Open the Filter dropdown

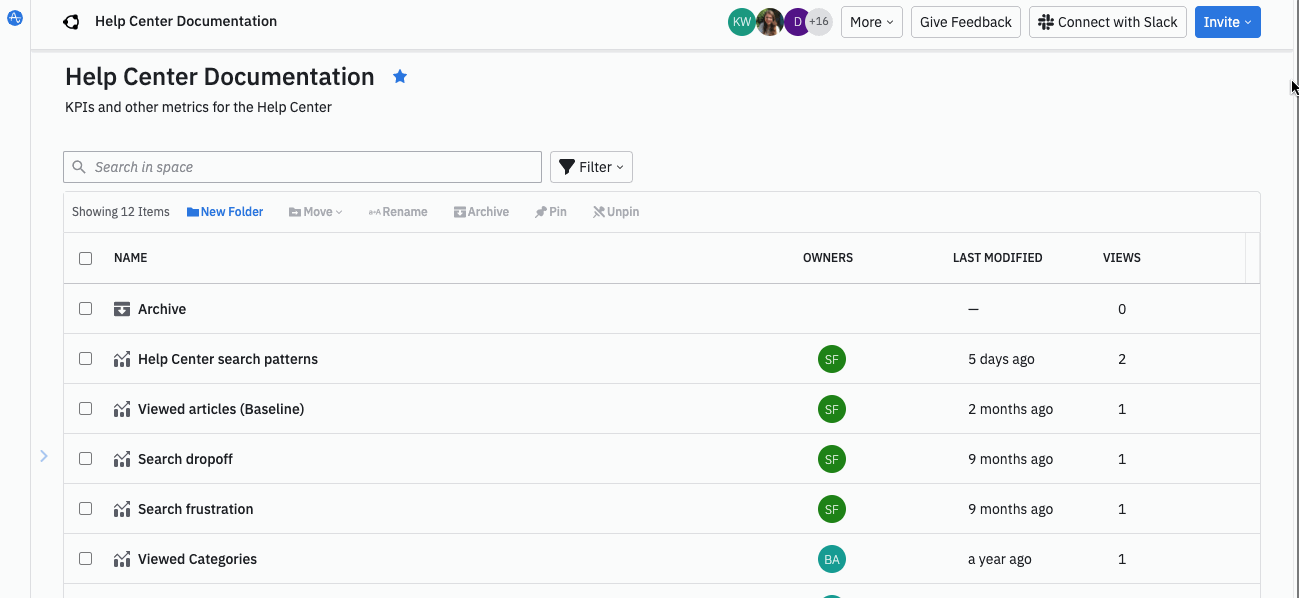click(591, 166)
